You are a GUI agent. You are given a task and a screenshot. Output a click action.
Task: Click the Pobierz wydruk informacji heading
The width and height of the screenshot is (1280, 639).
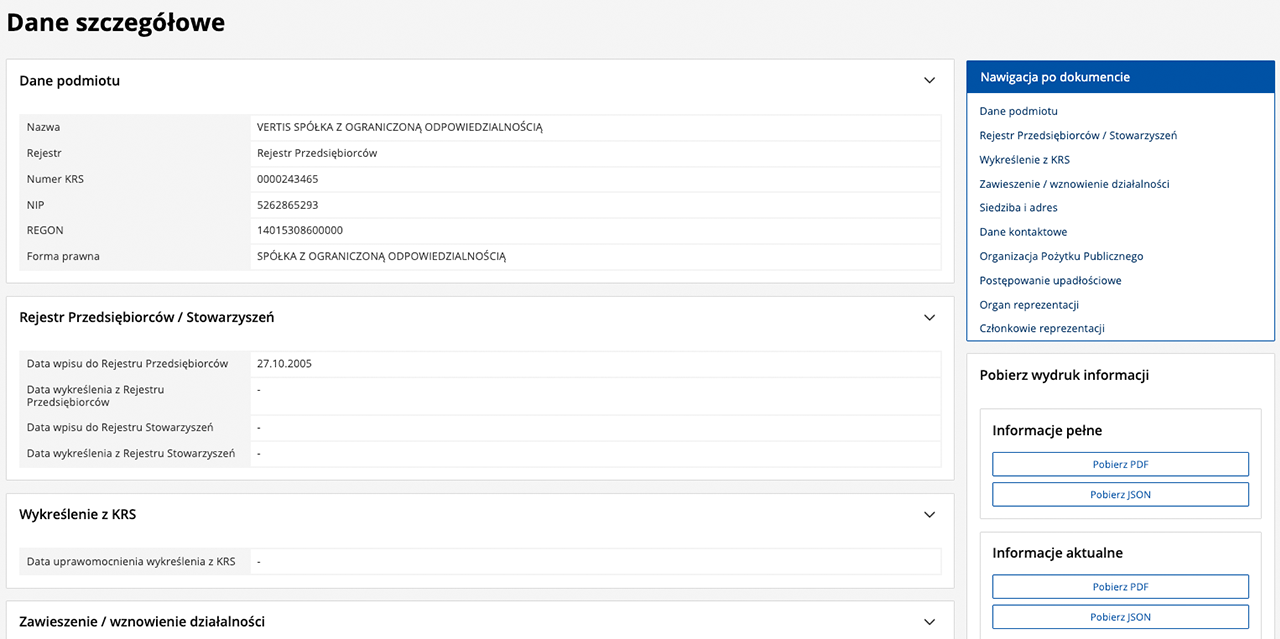[1064, 376]
